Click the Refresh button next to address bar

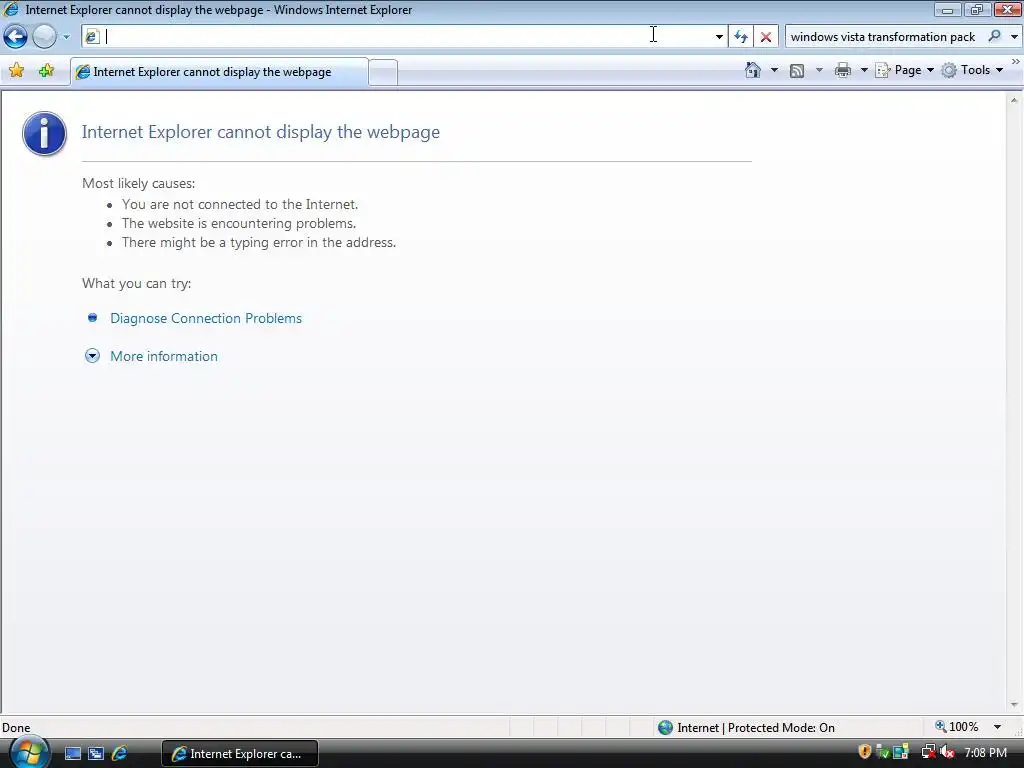pyautogui.click(x=741, y=37)
